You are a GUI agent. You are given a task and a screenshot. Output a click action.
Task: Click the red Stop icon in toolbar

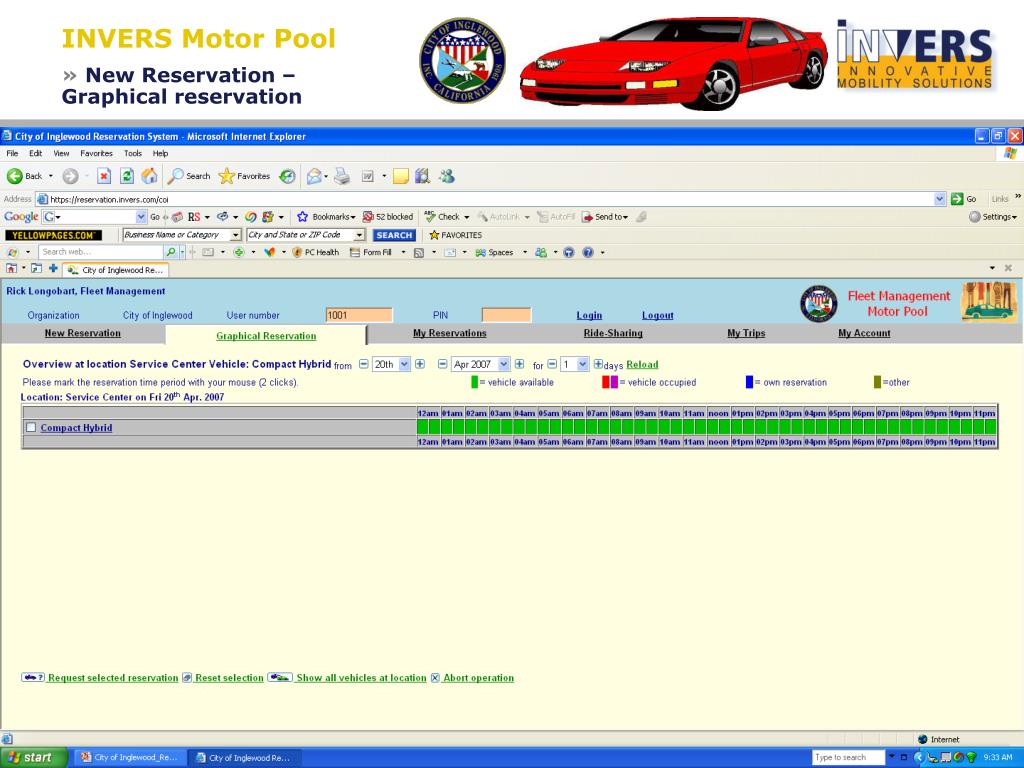pos(103,176)
